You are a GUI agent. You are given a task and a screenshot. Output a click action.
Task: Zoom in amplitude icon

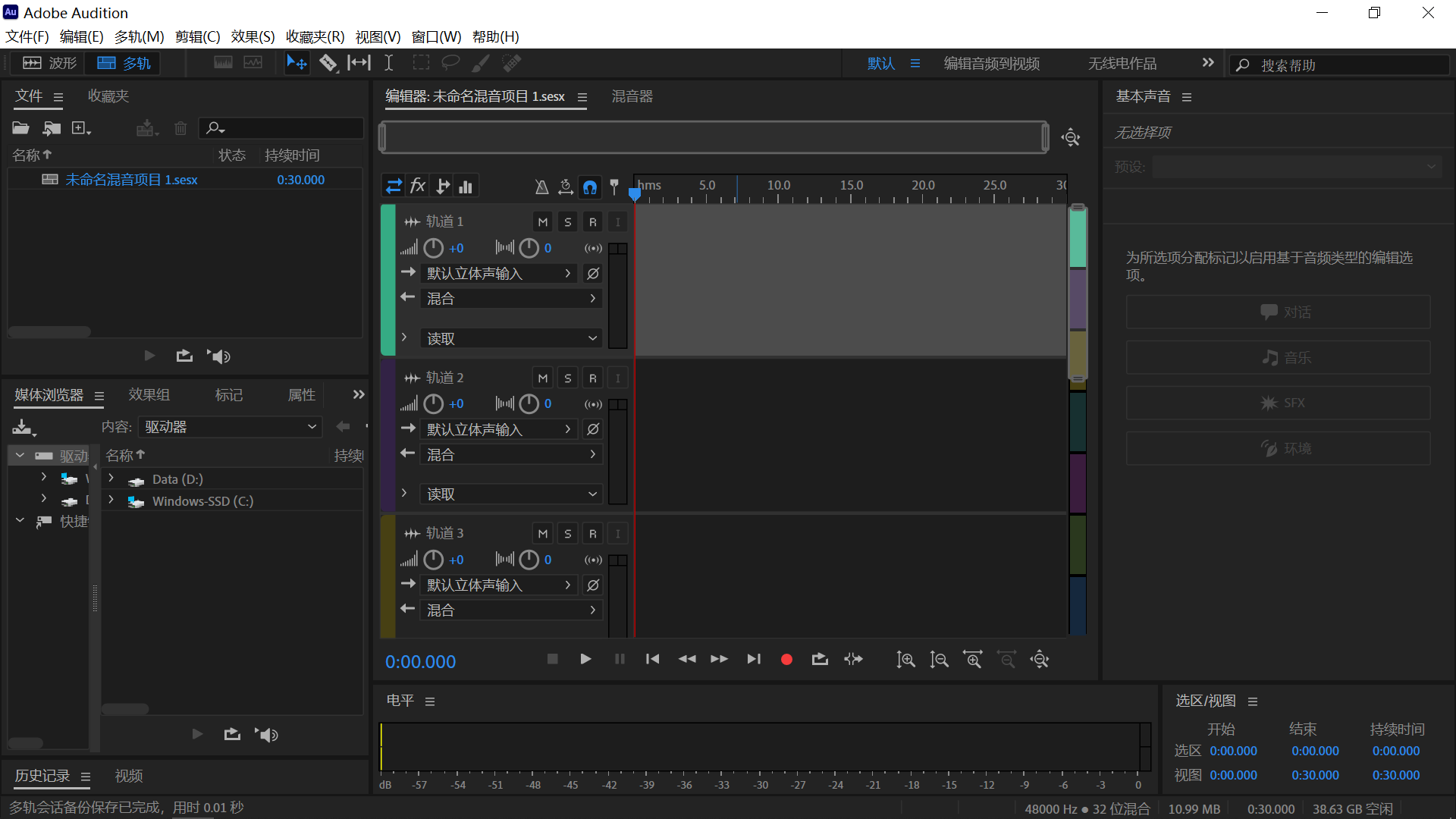tap(905, 660)
